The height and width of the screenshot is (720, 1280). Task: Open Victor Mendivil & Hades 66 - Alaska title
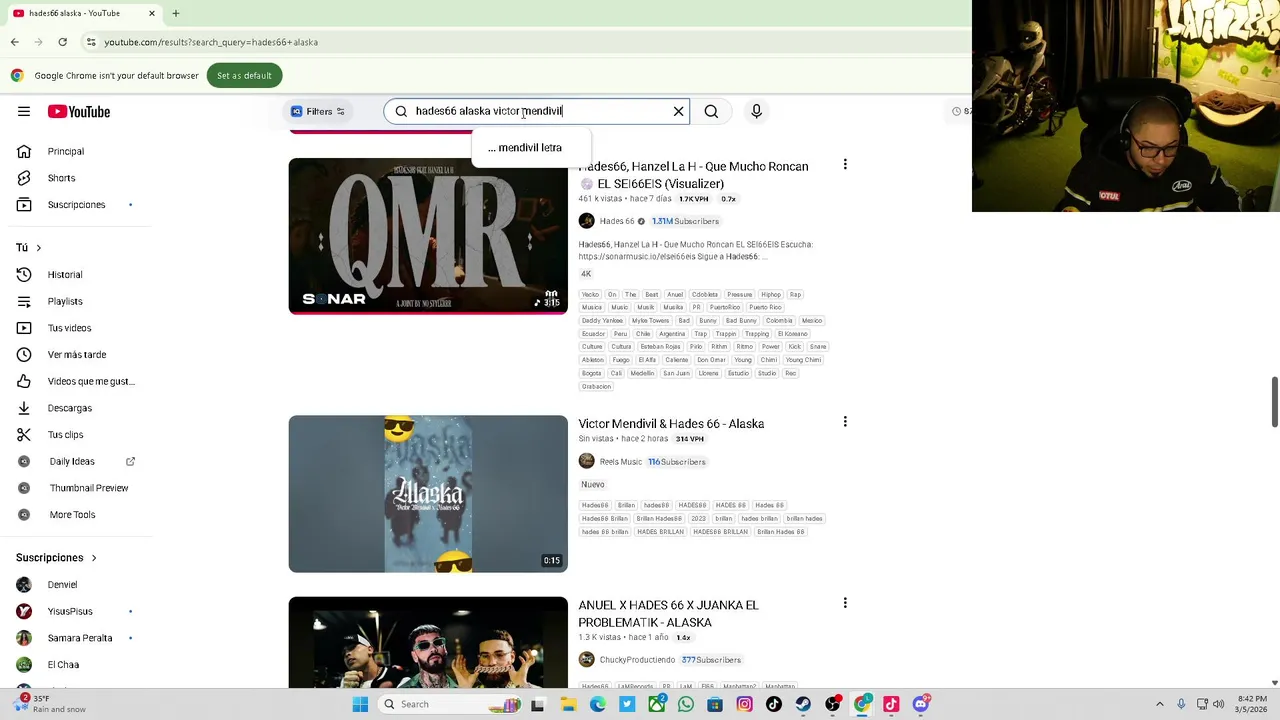coord(671,424)
